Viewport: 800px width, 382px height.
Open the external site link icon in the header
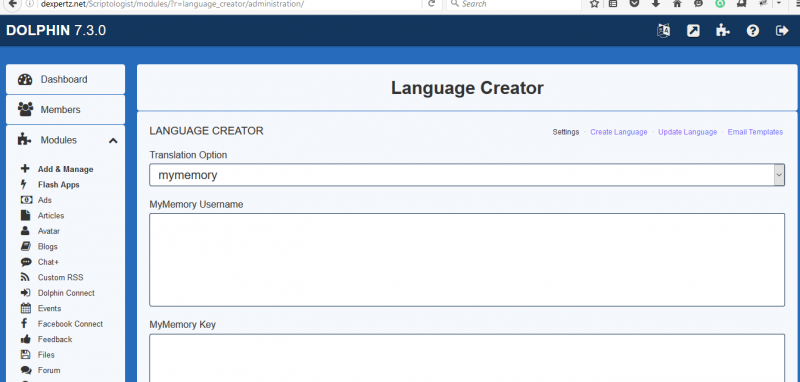693,31
